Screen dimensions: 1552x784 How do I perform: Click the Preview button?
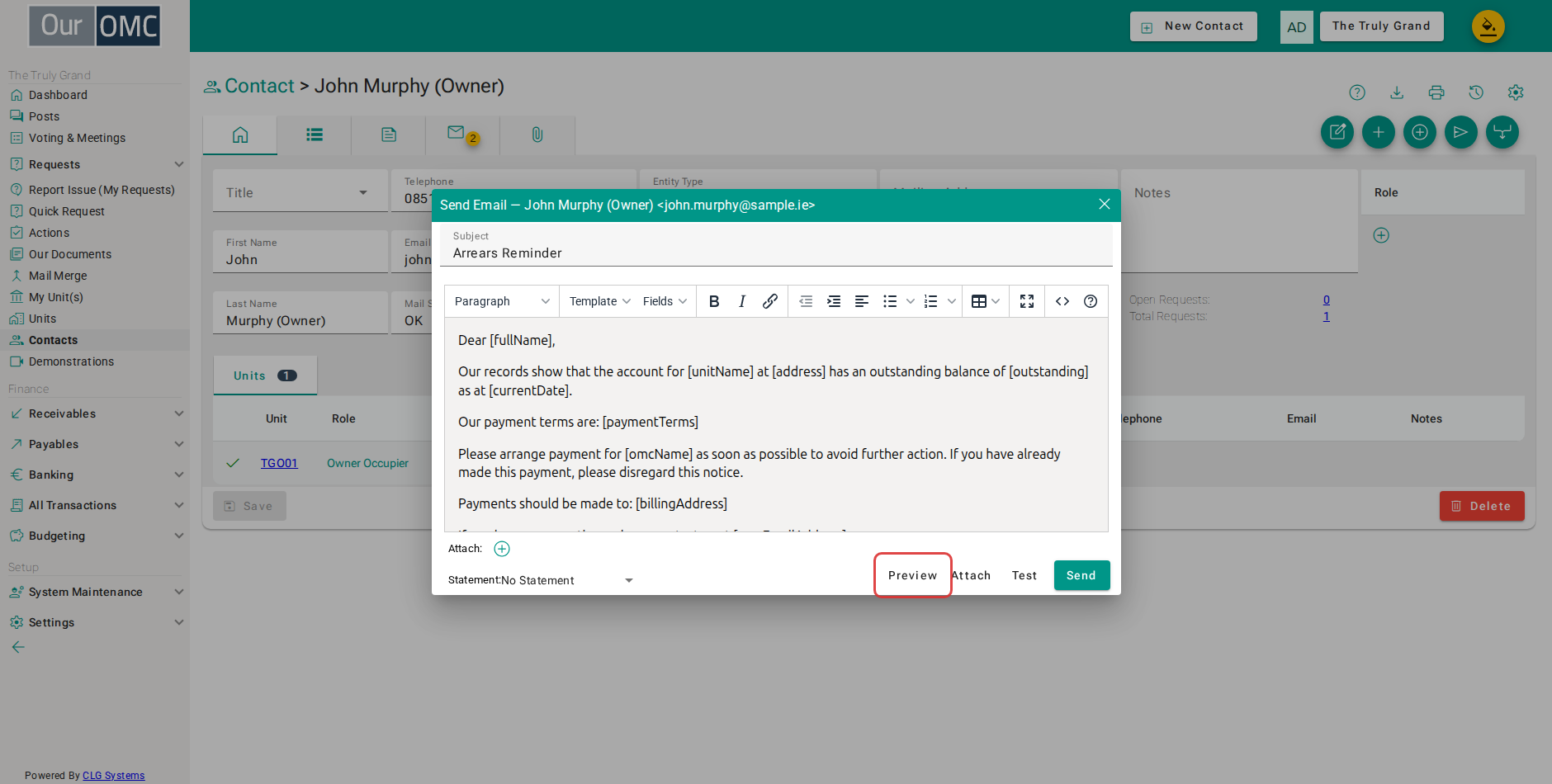[x=913, y=575]
